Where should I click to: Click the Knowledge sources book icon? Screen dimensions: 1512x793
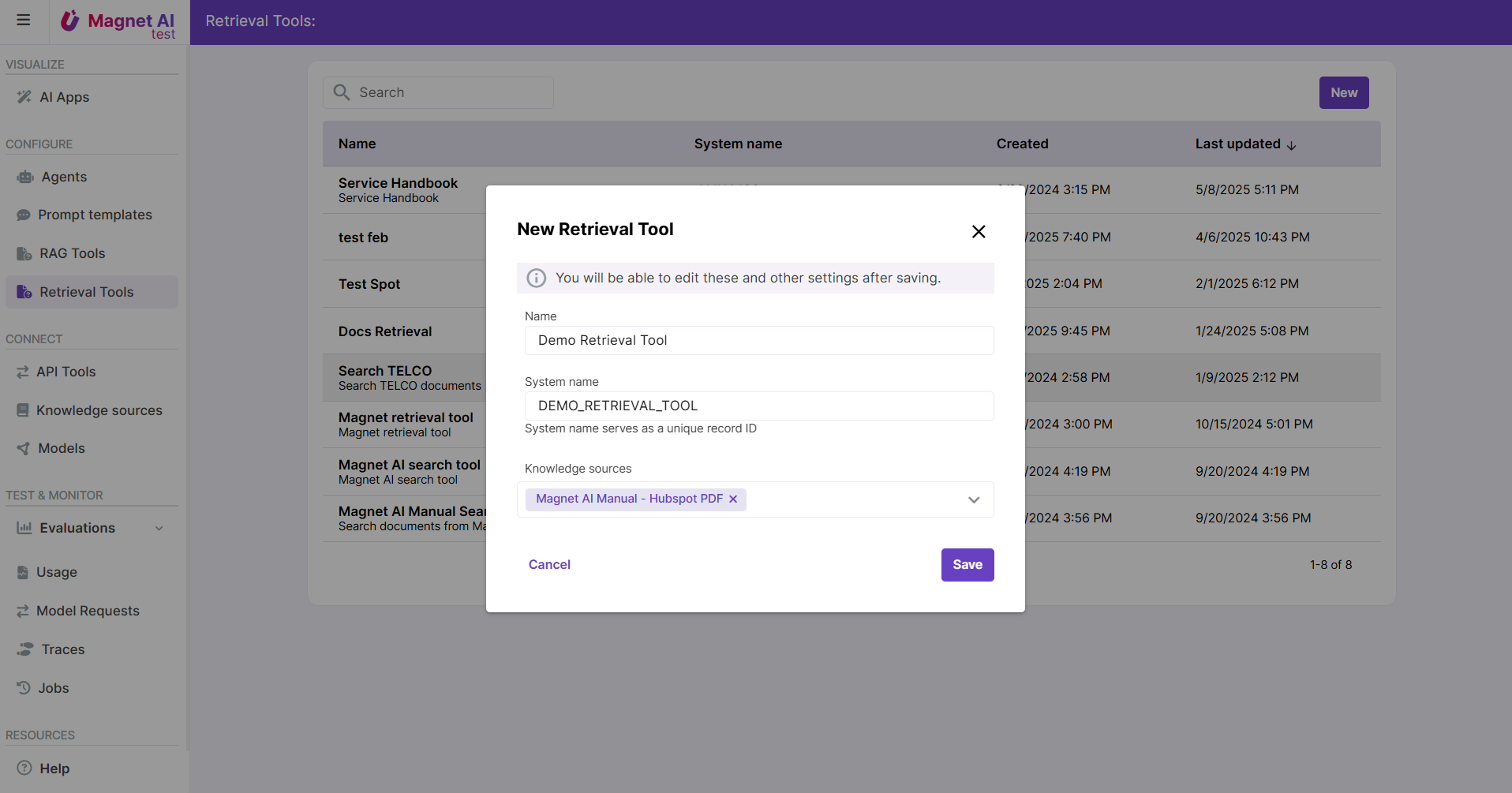point(23,410)
